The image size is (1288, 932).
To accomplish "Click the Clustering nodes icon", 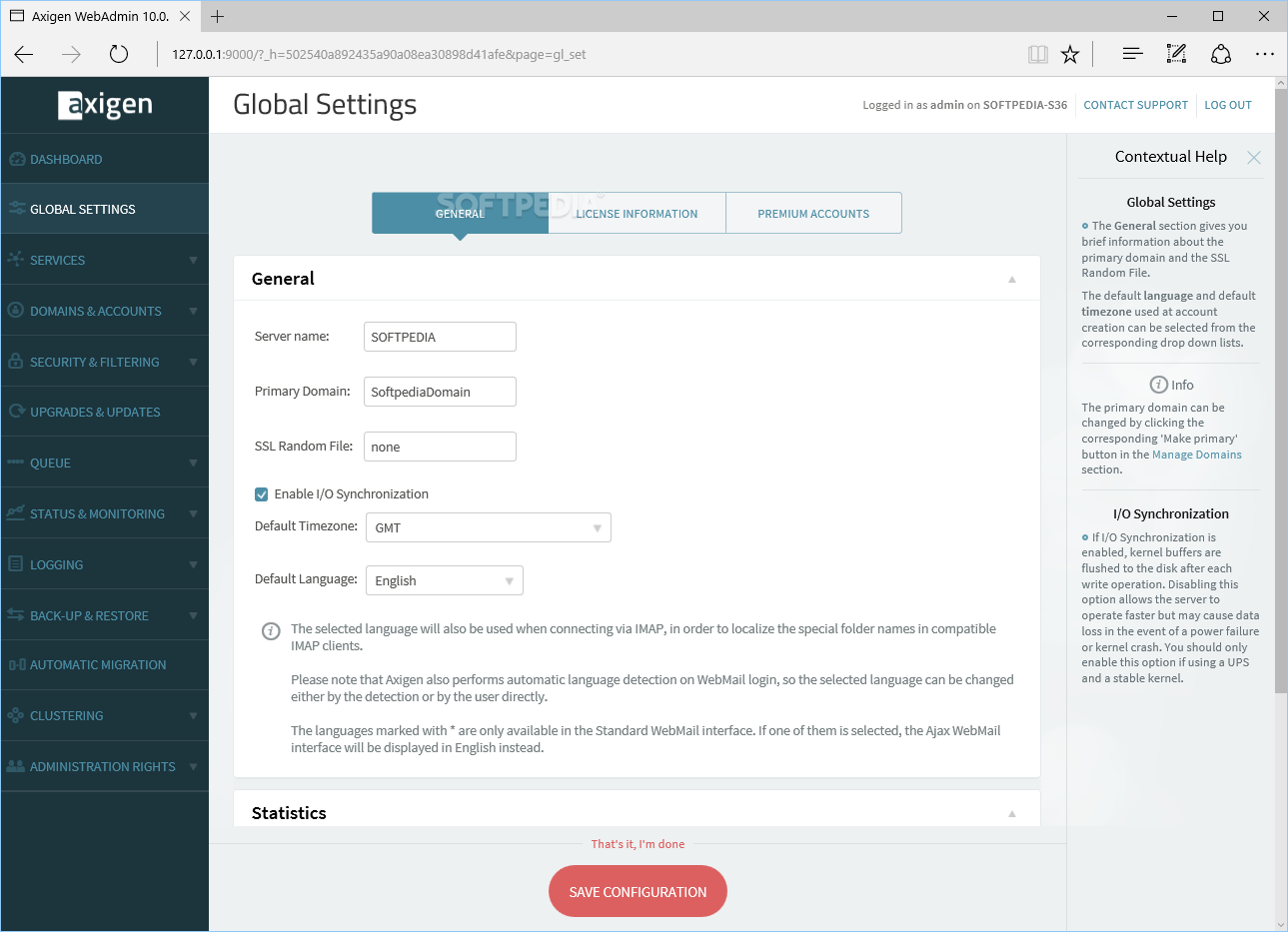I will pos(16,715).
